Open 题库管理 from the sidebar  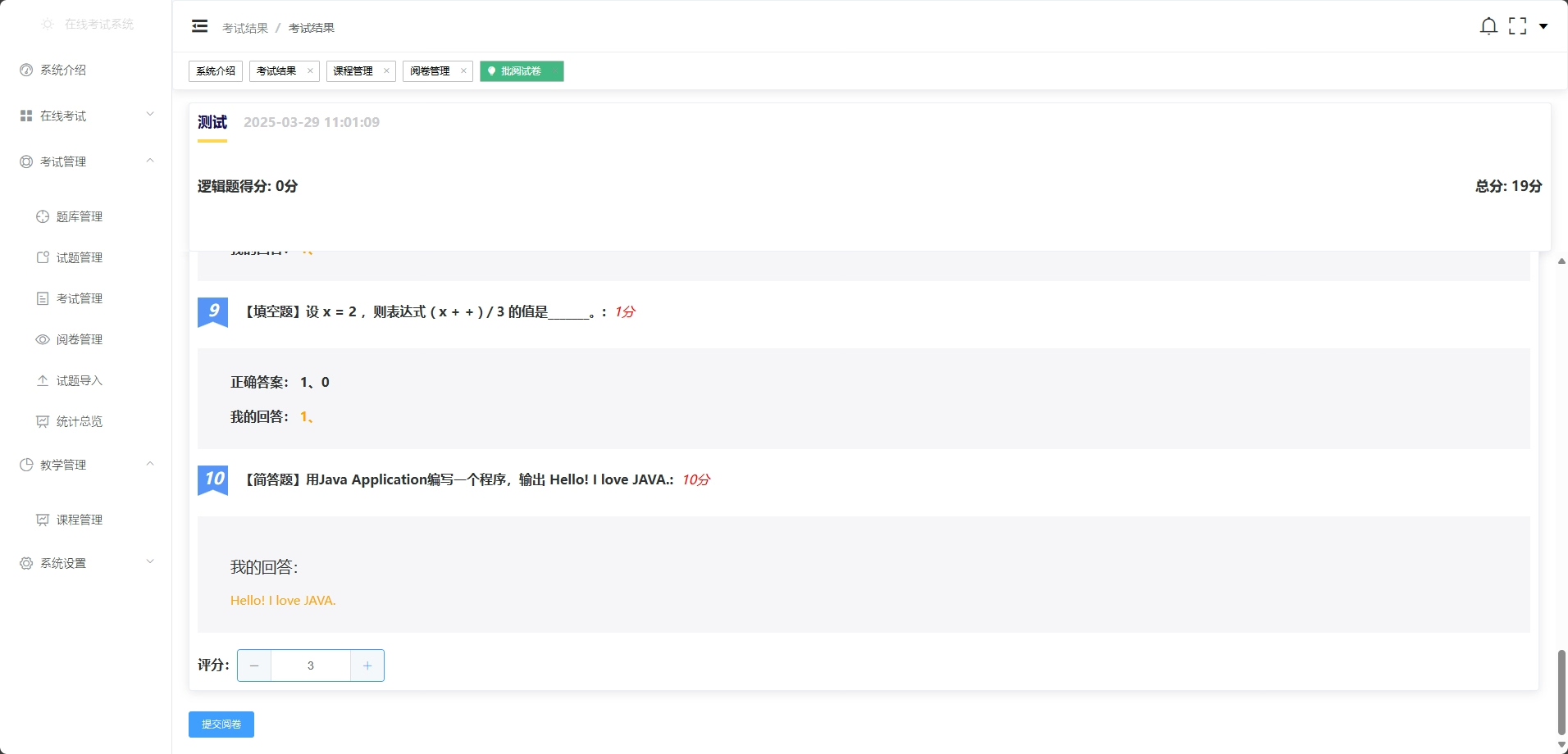pyautogui.click(x=86, y=216)
